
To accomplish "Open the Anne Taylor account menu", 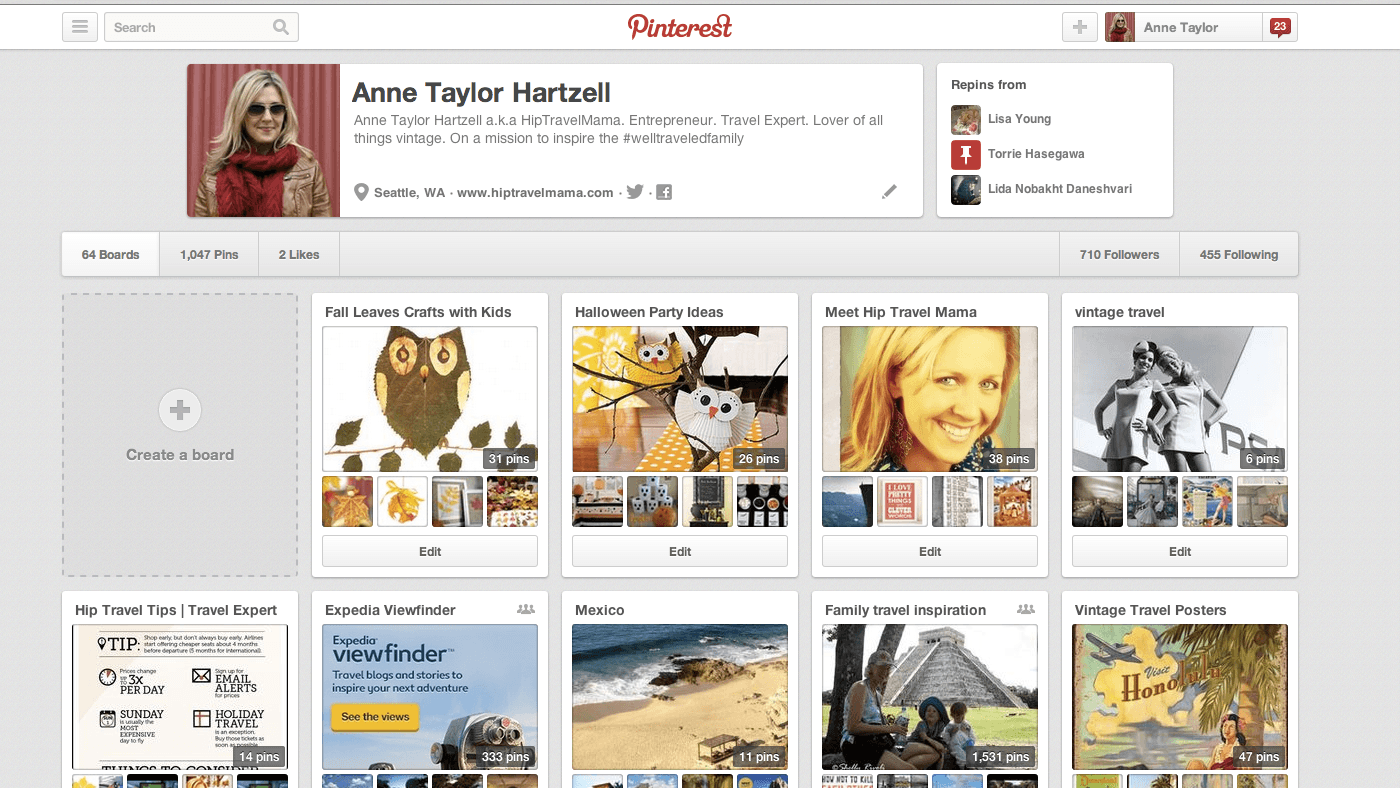I will tap(1184, 27).
